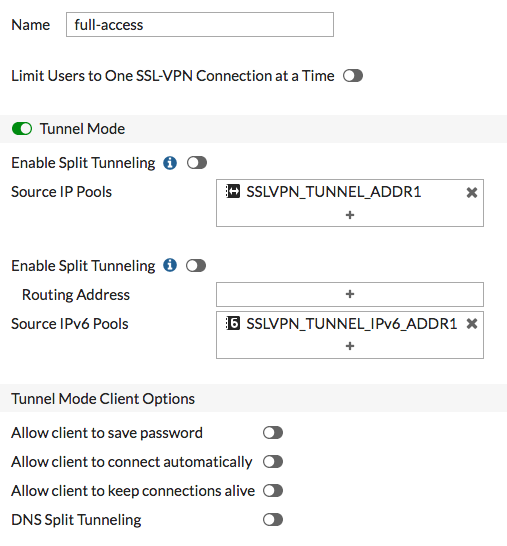Enable Allow client to save password
Viewport: 507px width, 546px height.
(x=273, y=433)
